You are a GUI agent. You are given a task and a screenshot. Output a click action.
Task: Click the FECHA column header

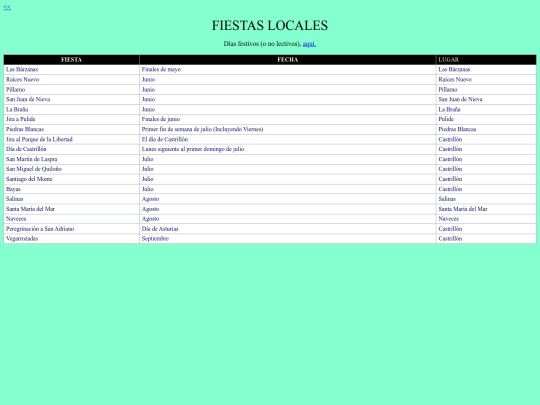click(288, 60)
